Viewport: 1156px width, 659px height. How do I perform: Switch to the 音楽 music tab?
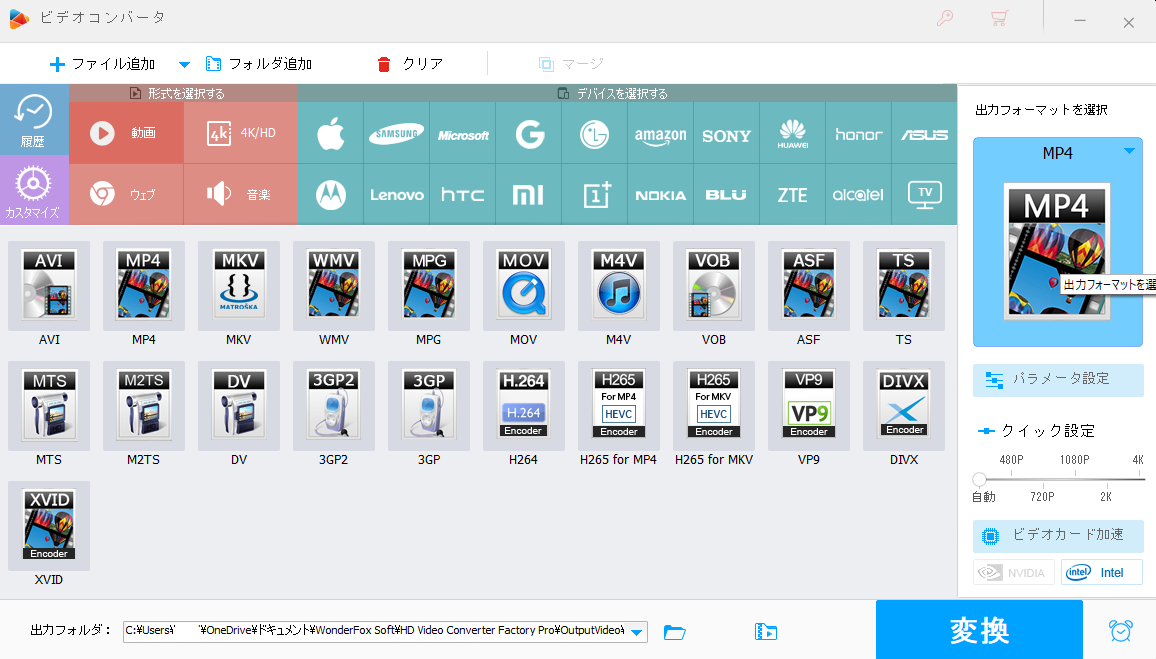pos(241,195)
